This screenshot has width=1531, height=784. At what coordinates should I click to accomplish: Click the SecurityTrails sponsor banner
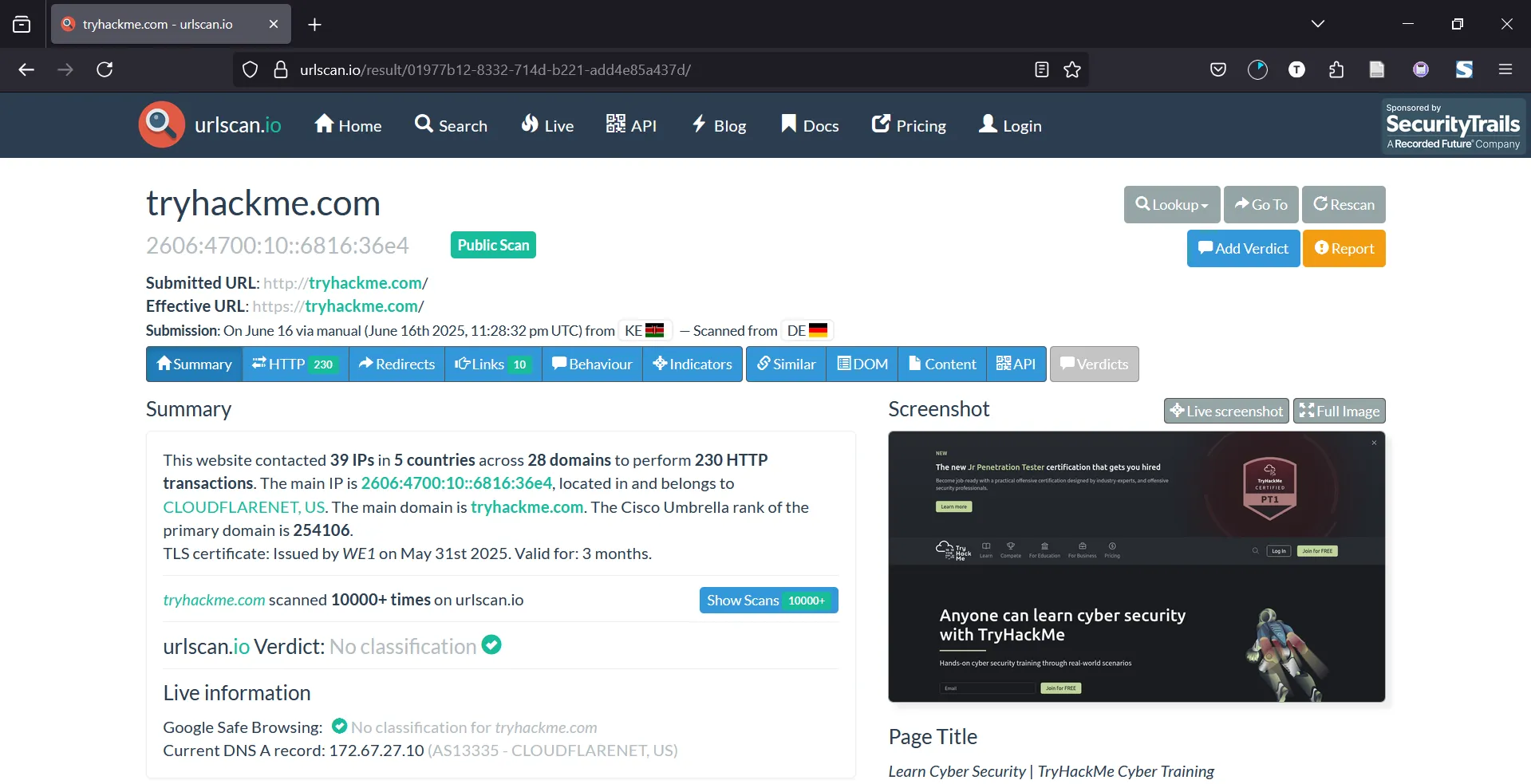(1454, 125)
